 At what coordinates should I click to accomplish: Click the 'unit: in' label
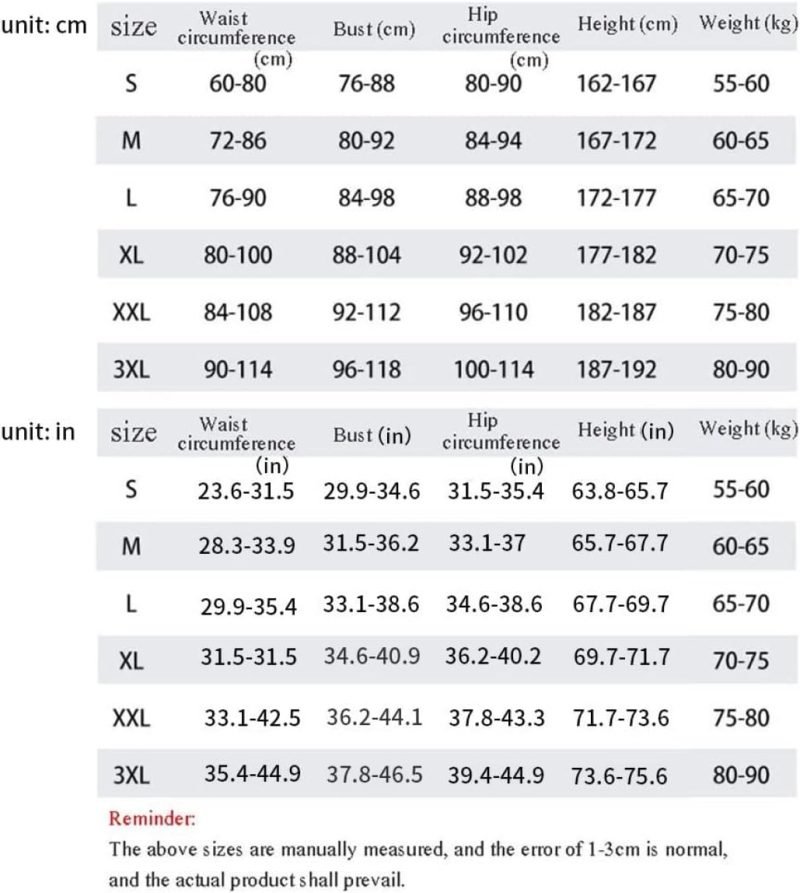(x=41, y=432)
